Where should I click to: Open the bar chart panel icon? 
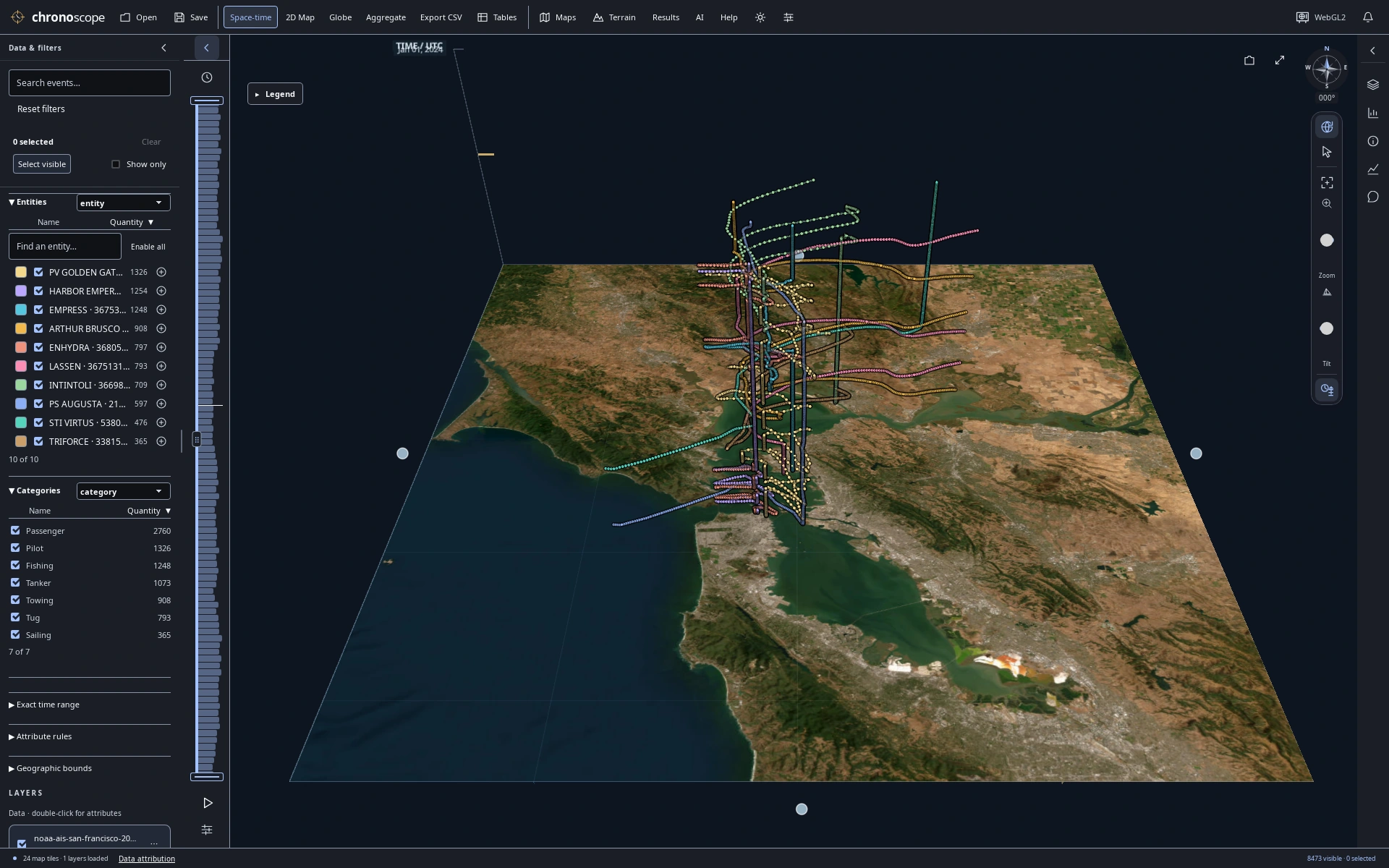[1373, 113]
